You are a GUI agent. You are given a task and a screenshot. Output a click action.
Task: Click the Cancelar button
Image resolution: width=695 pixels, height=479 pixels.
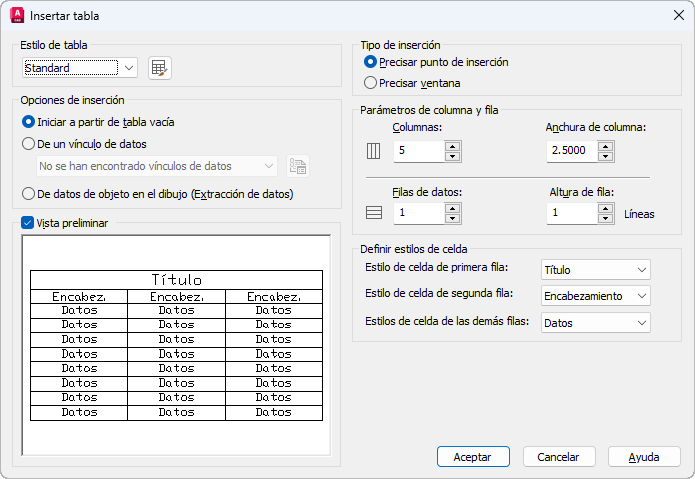tap(558, 456)
